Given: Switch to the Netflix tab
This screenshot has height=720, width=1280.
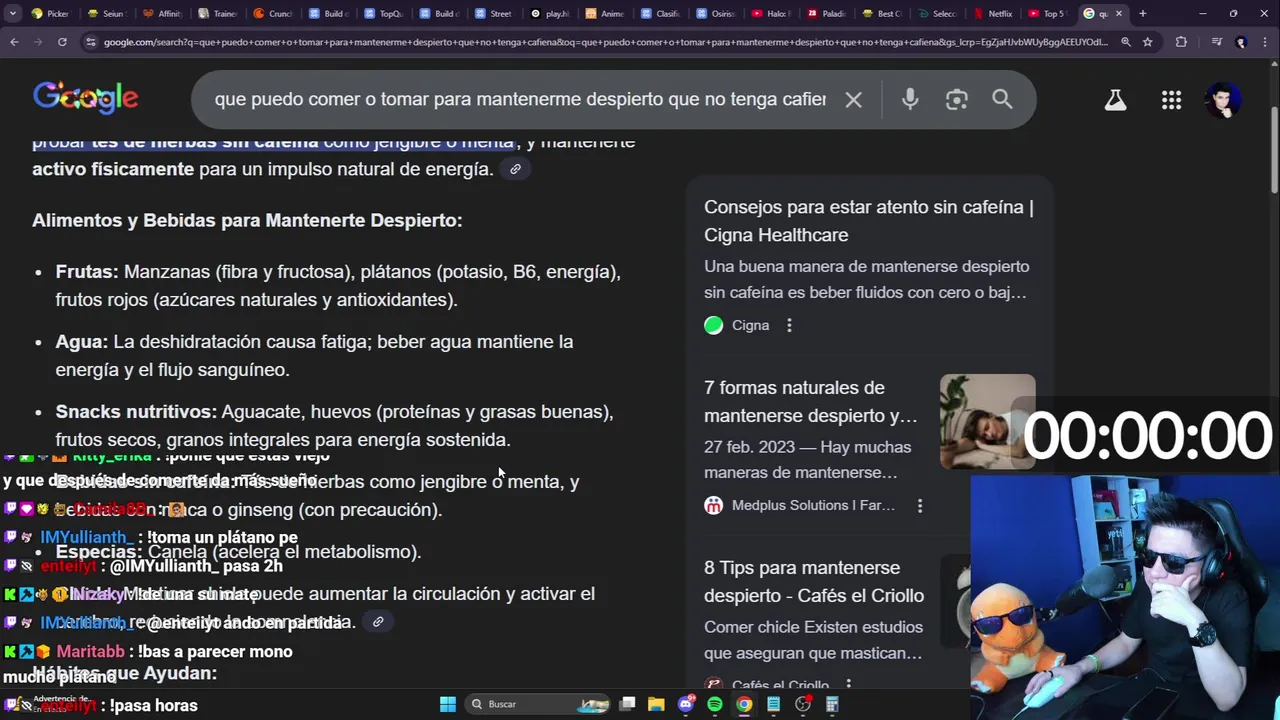Looking at the screenshot, I should (x=991, y=13).
